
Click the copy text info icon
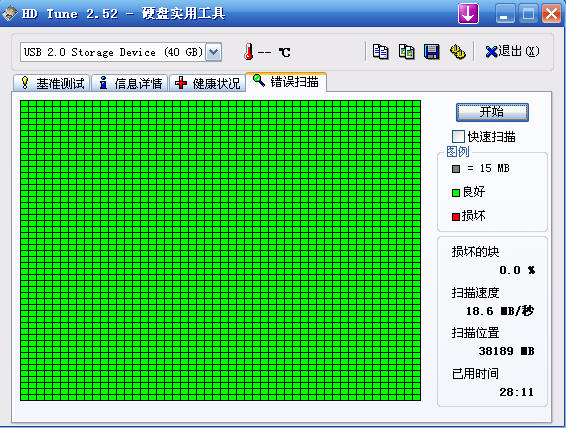point(380,52)
